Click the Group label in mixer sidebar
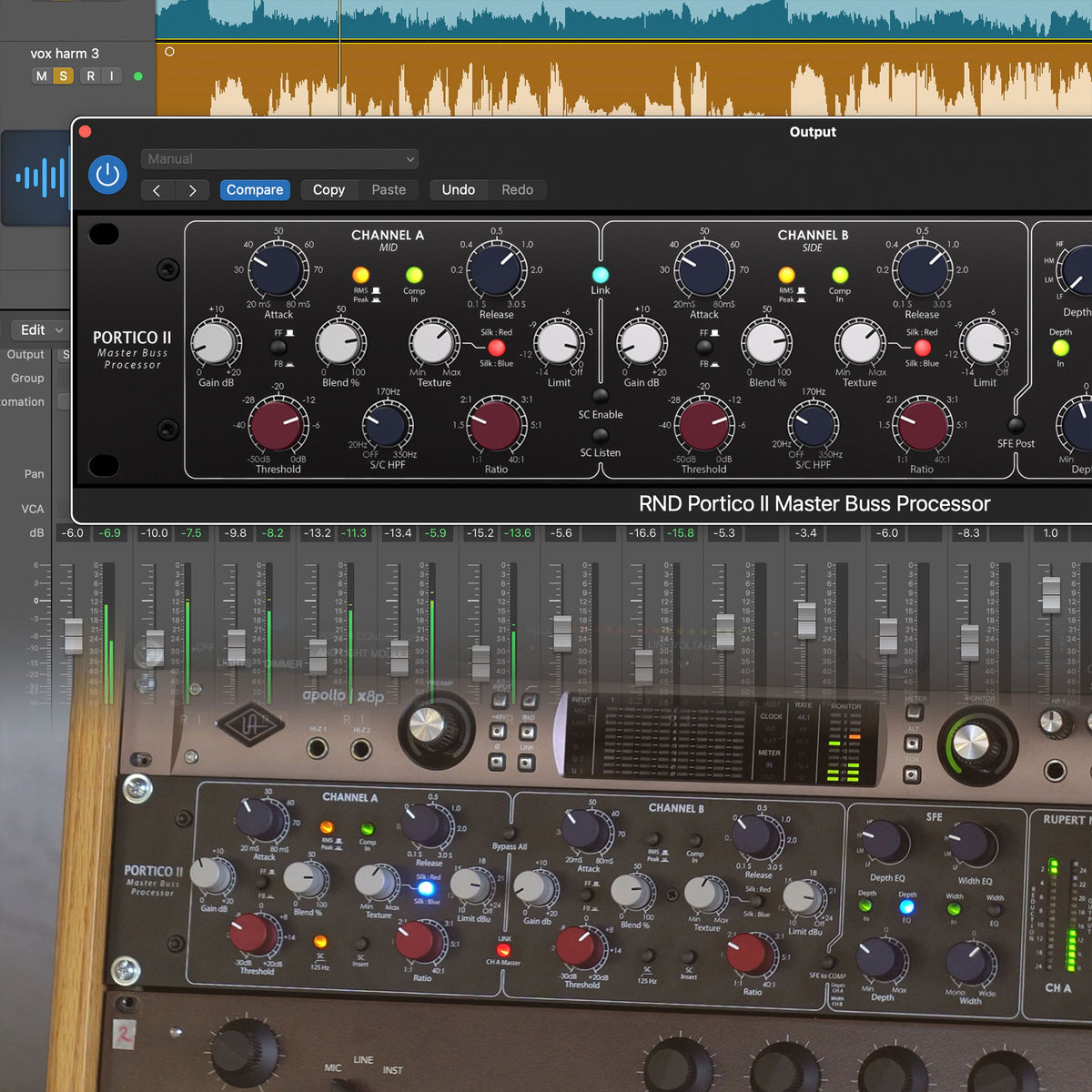The height and width of the screenshot is (1092, 1092). (x=27, y=379)
